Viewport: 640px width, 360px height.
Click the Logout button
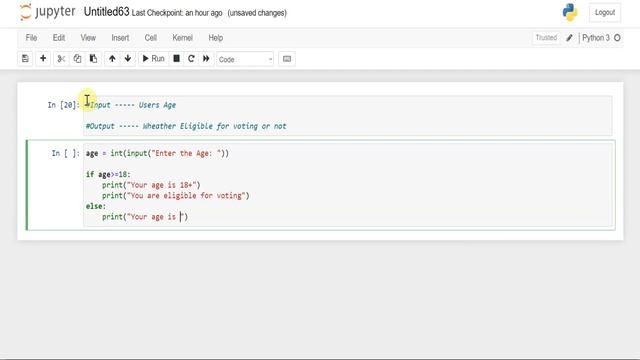tap(605, 13)
